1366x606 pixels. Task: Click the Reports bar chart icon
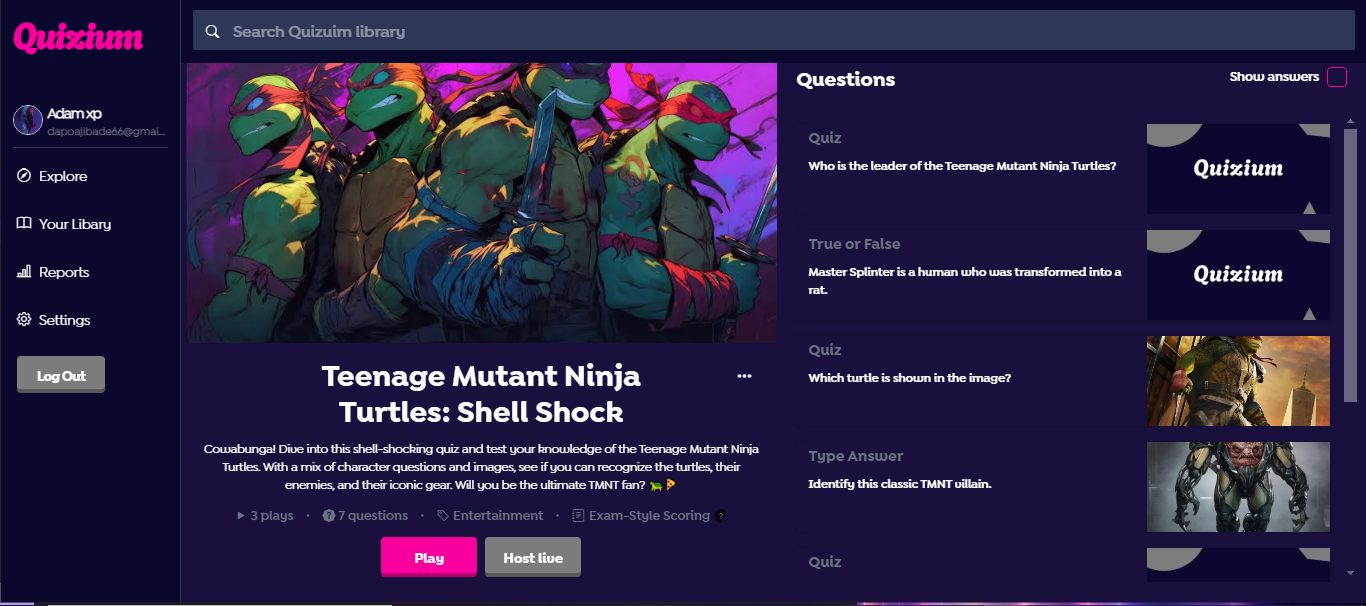(x=24, y=272)
